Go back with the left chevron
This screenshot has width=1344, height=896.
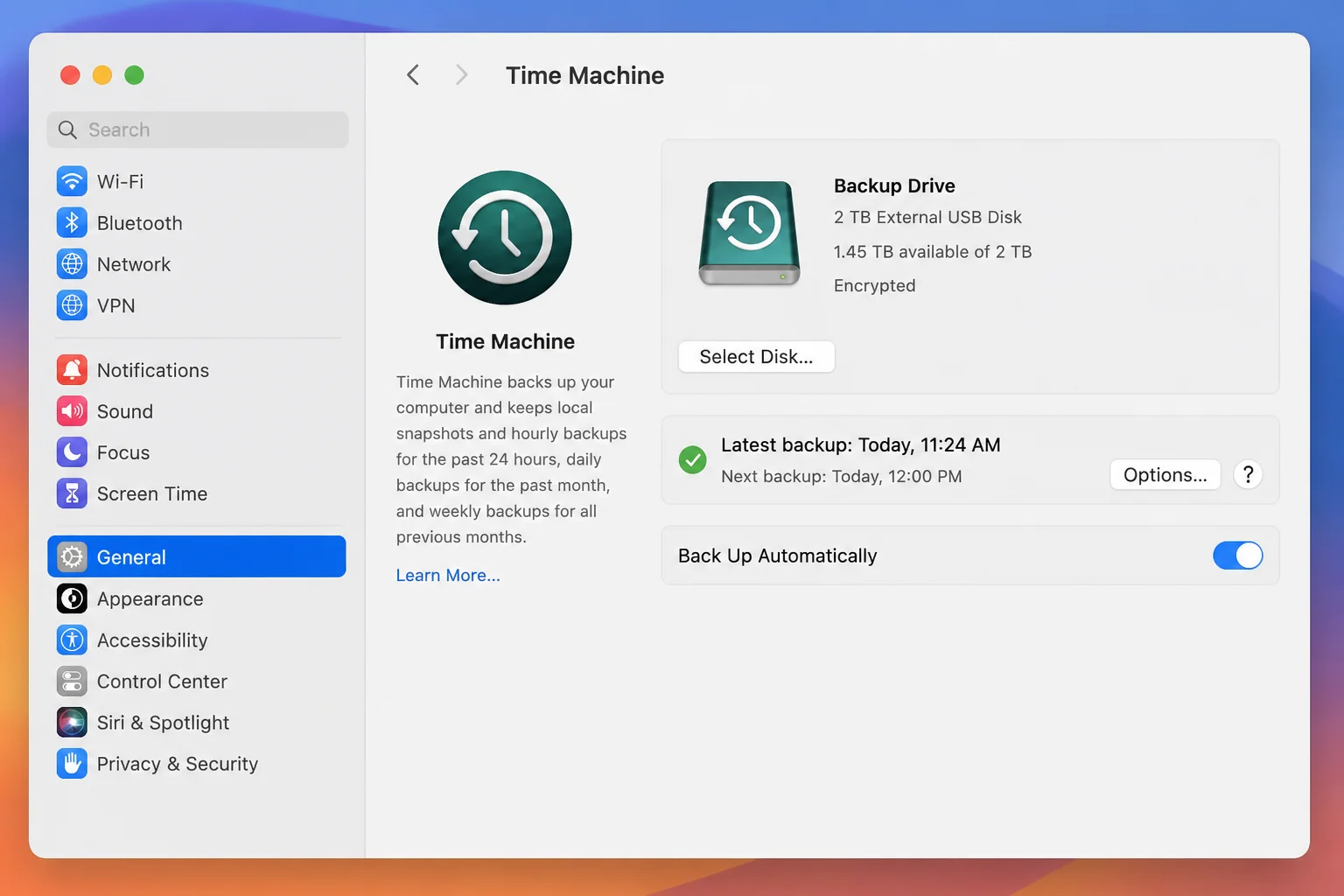click(413, 75)
